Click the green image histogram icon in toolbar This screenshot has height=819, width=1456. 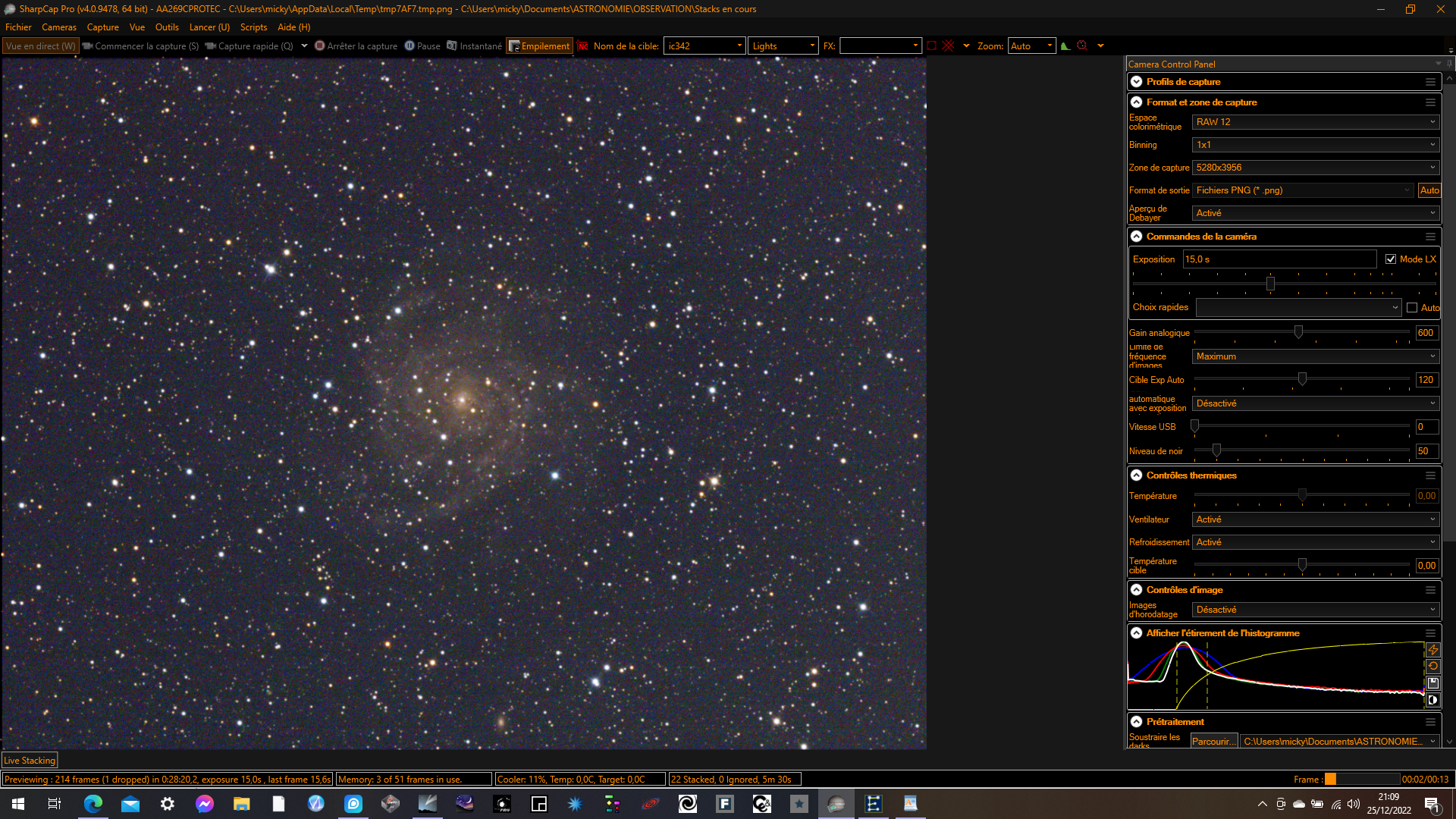1065,46
